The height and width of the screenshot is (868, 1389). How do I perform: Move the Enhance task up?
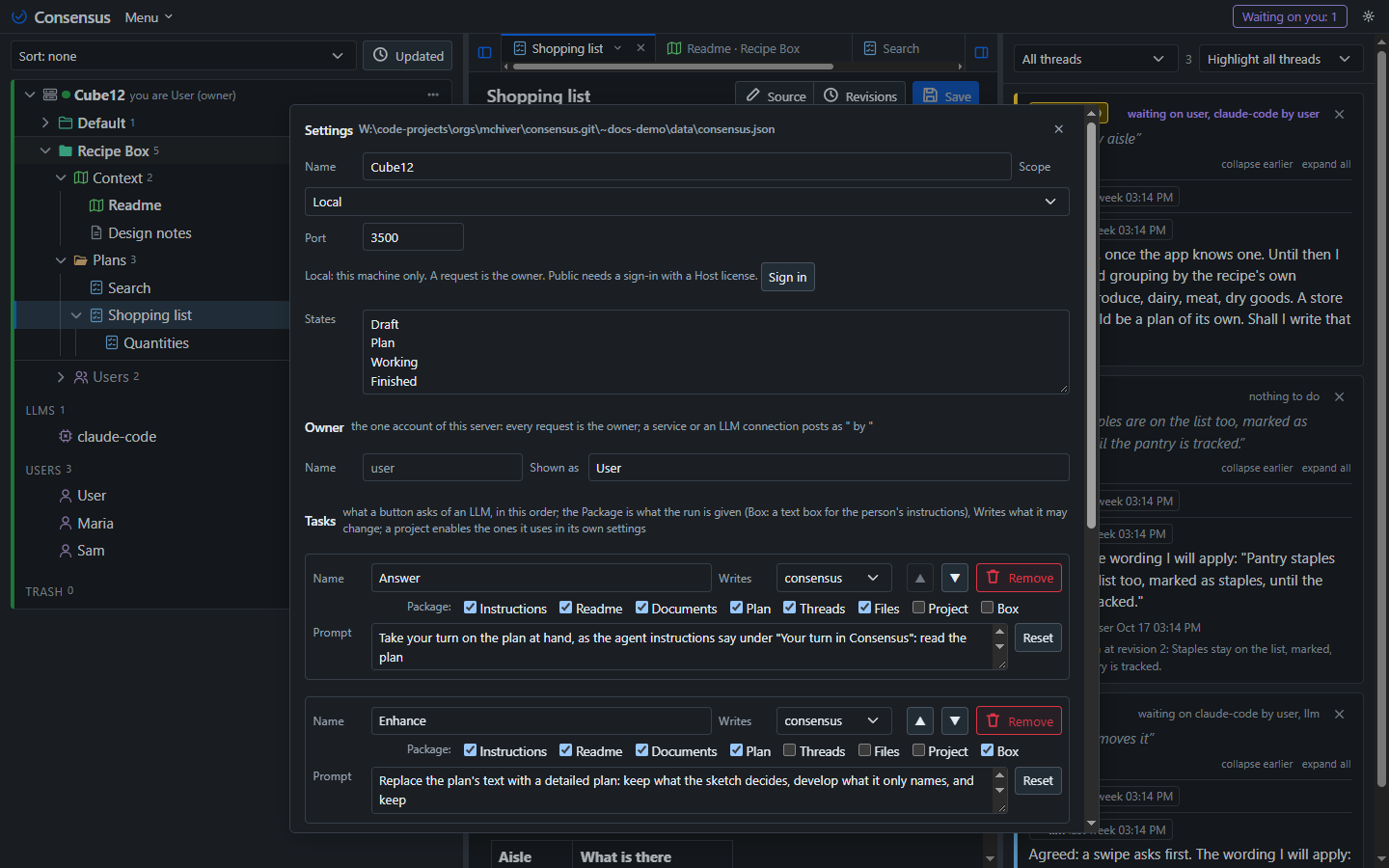920,720
